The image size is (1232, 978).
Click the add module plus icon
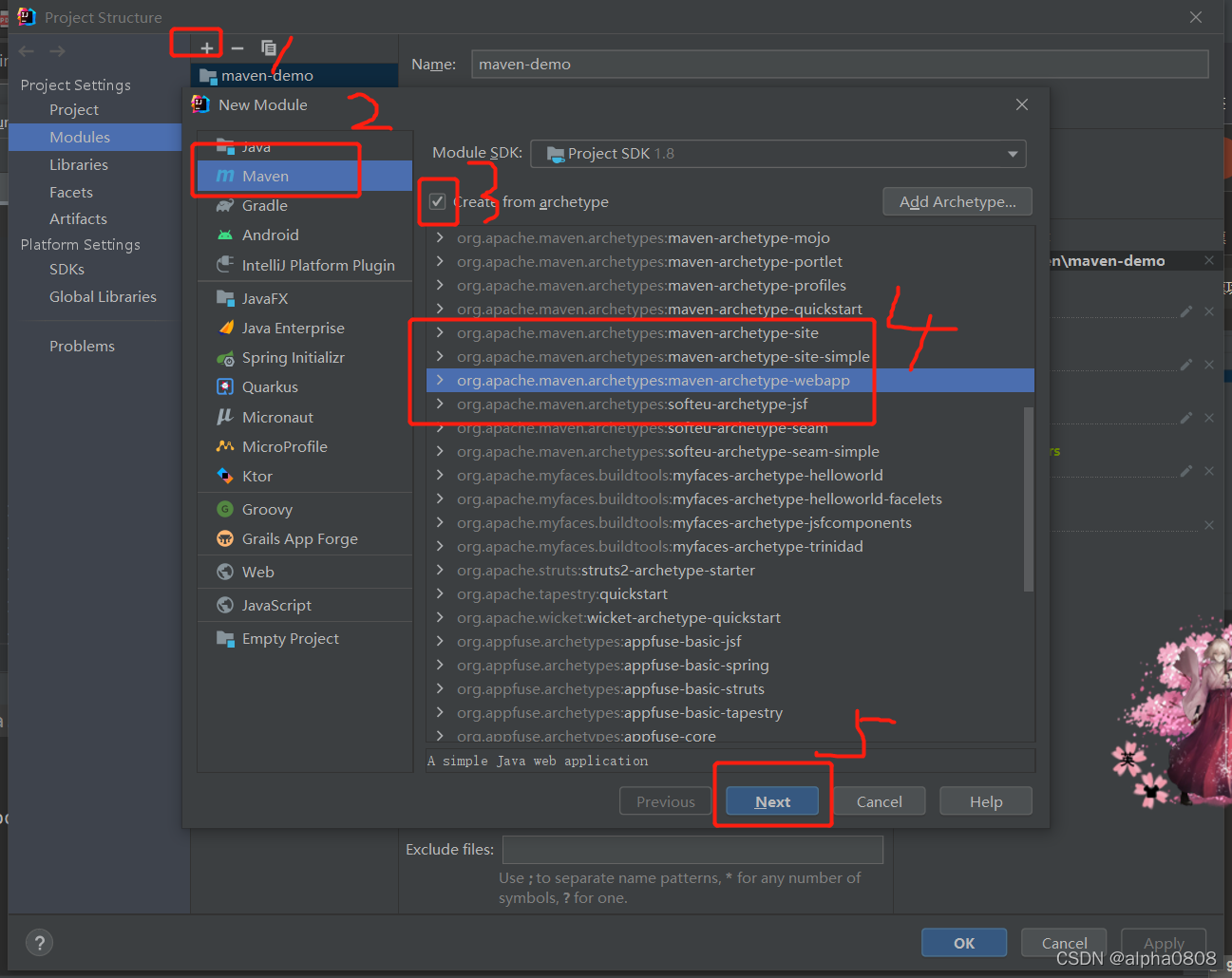click(206, 48)
